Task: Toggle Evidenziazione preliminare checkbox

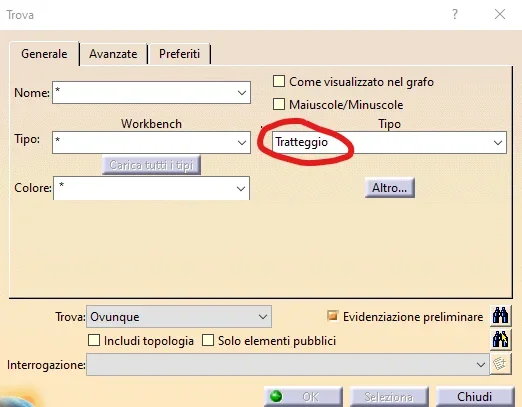Action: point(332,316)
